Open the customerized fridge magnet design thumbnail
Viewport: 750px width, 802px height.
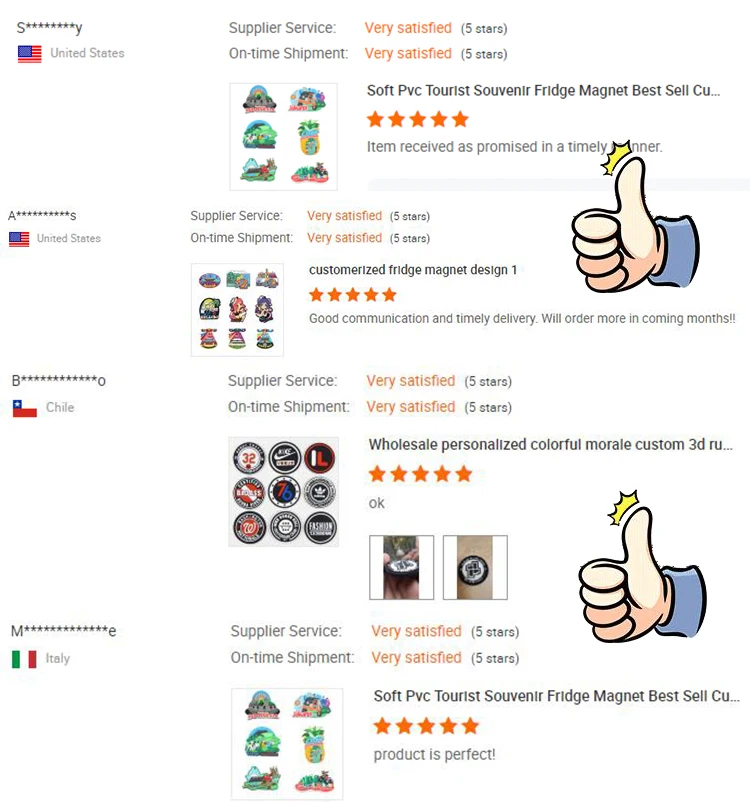(237, 309)
